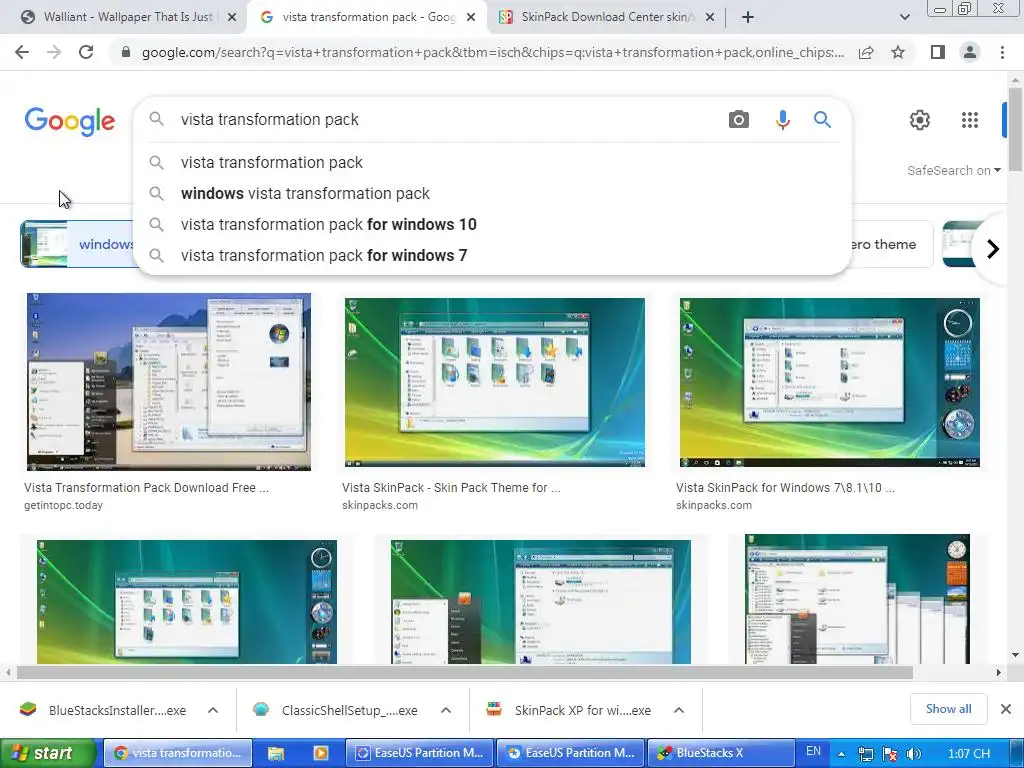1024x768 pixels.
Task: Click the taskbar clock 1:07 CH
Action: pyautogui.click(x=969, y=754)
